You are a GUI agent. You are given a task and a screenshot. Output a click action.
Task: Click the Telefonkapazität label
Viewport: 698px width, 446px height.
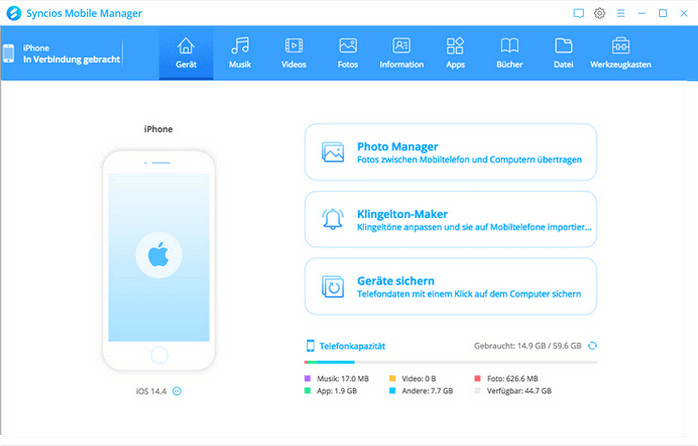(x=352, y=346)
